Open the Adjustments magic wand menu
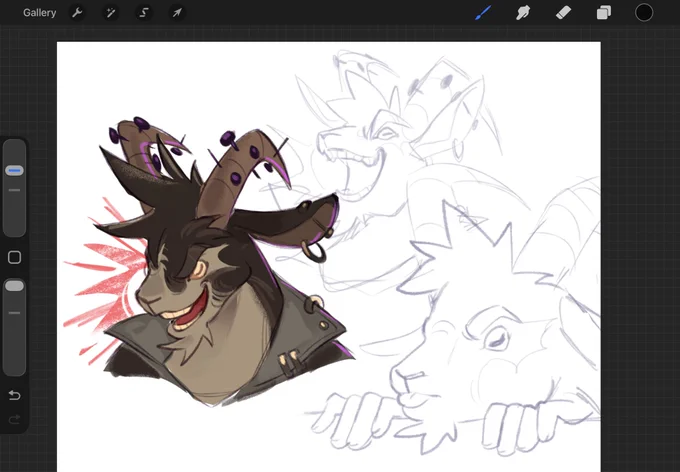The height and width of the screenshot is (472, 680). tap(111, 13)
